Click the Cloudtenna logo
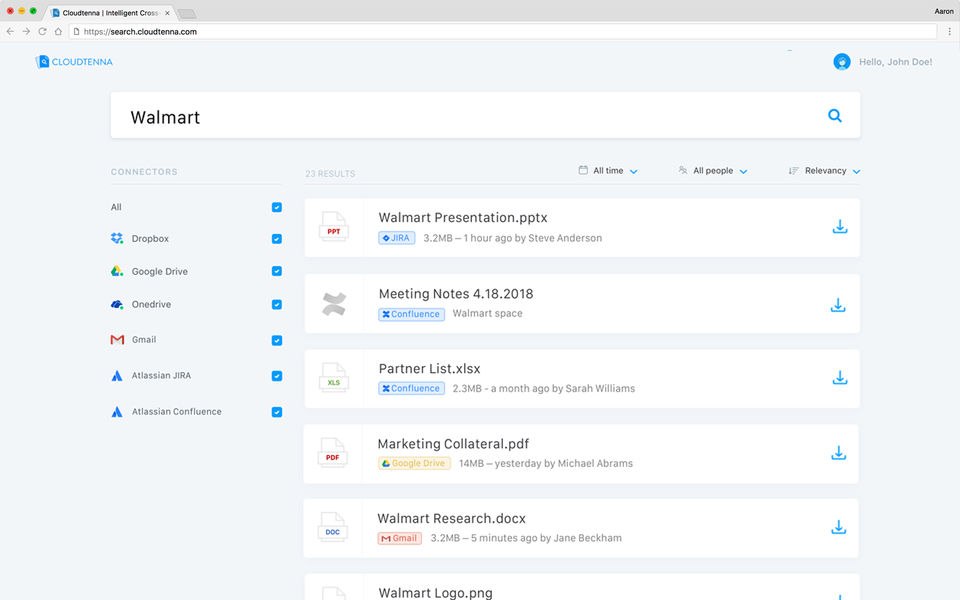Screen dimensions: 960x600 (x=74, y=62)
